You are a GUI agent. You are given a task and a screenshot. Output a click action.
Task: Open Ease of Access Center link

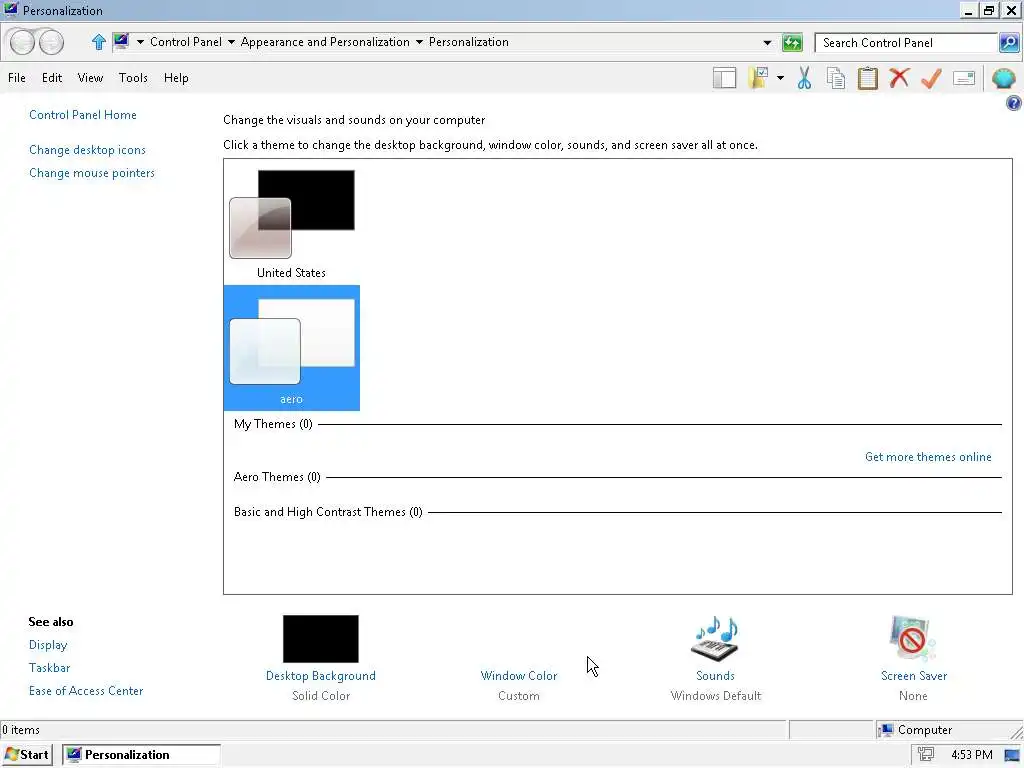[x=86, y=691]
